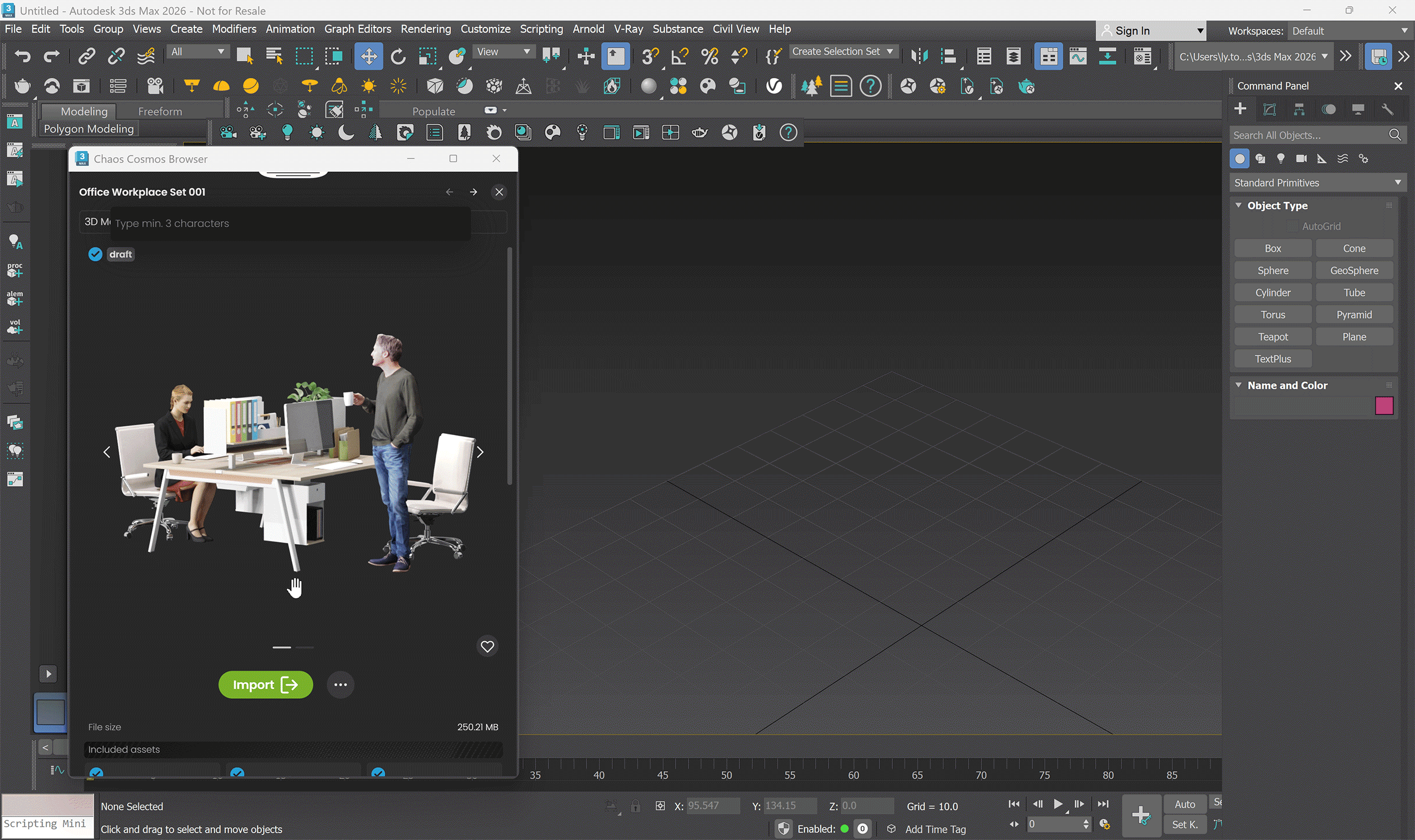Open the three-dot more options button
This screenshot has width=1415, height=840.
tap(340, 685)
